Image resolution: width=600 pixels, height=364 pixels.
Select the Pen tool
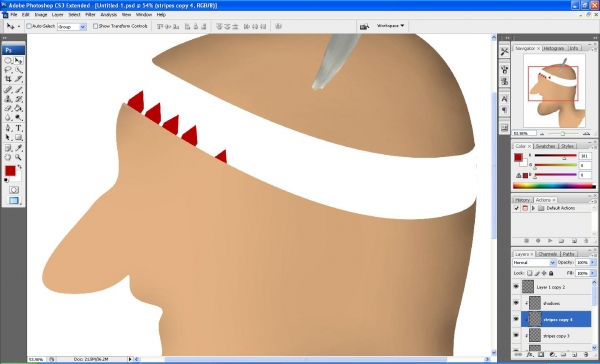tap(8, 128)
